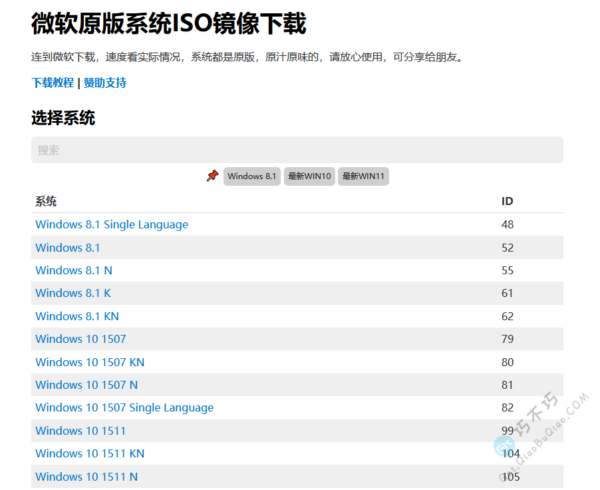This screenshot has height=490, width=600.
Task: Choose the plain Windows 8.1 entry in list
Action: [67, 248]
